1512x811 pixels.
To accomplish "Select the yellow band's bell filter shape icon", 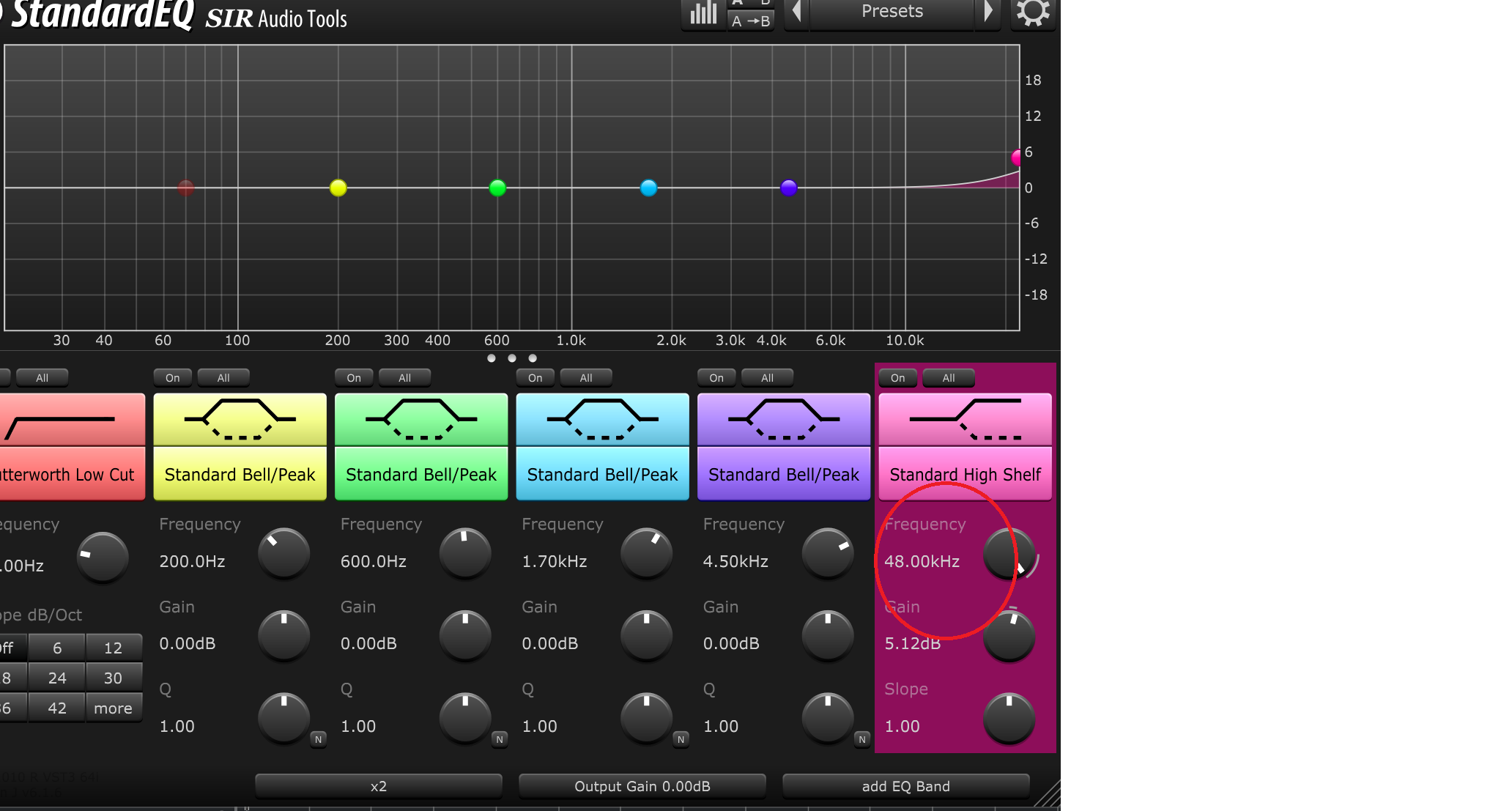I will click(240, 420).
